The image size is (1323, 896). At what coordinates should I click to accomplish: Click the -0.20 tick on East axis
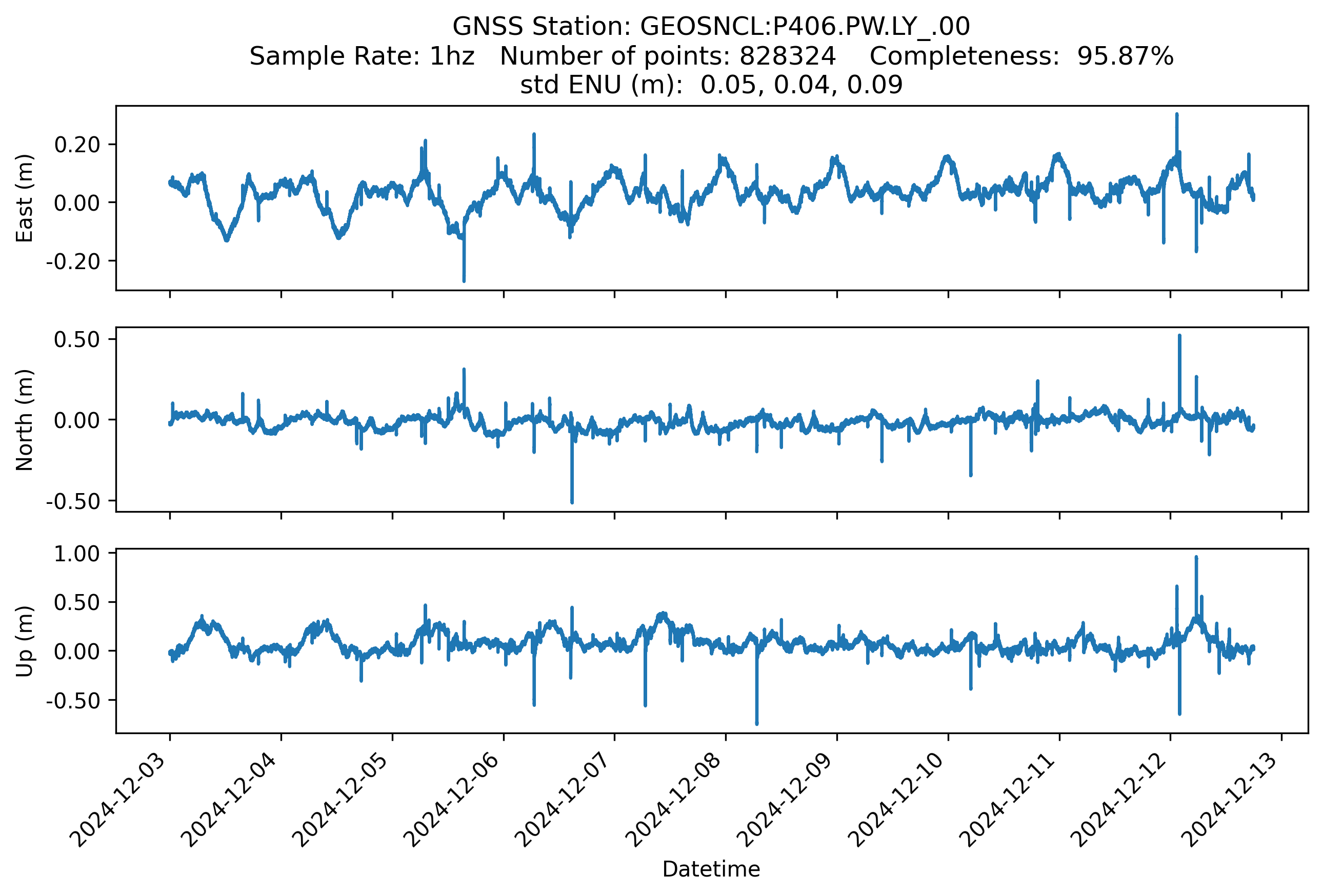click(x=73, y=262)
